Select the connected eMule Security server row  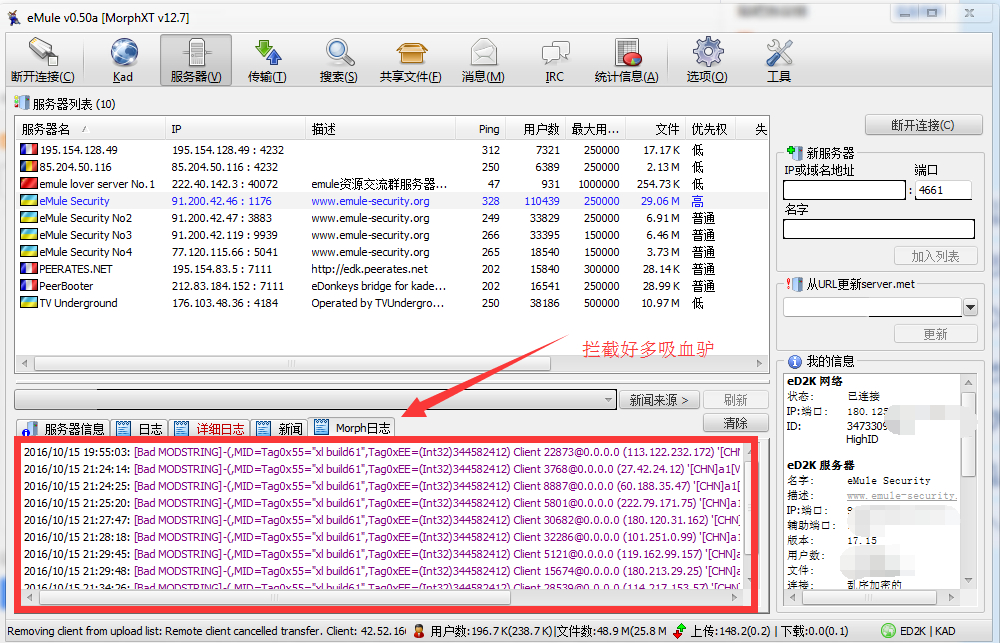[x=392, y=200]
